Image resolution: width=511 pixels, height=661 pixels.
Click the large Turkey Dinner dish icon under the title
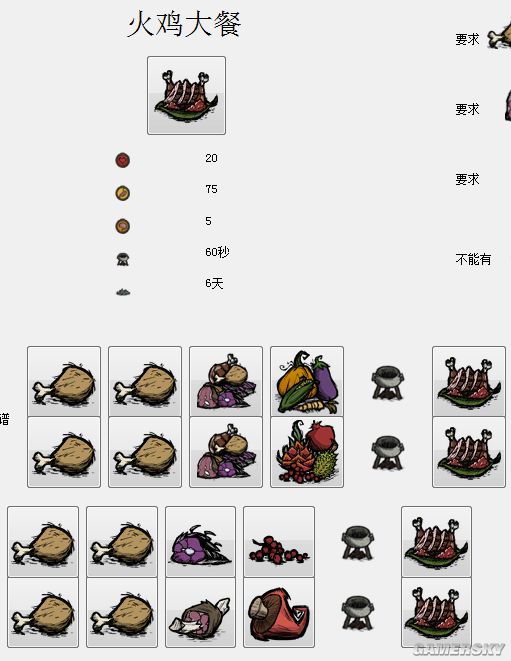(x=186, y=95)
